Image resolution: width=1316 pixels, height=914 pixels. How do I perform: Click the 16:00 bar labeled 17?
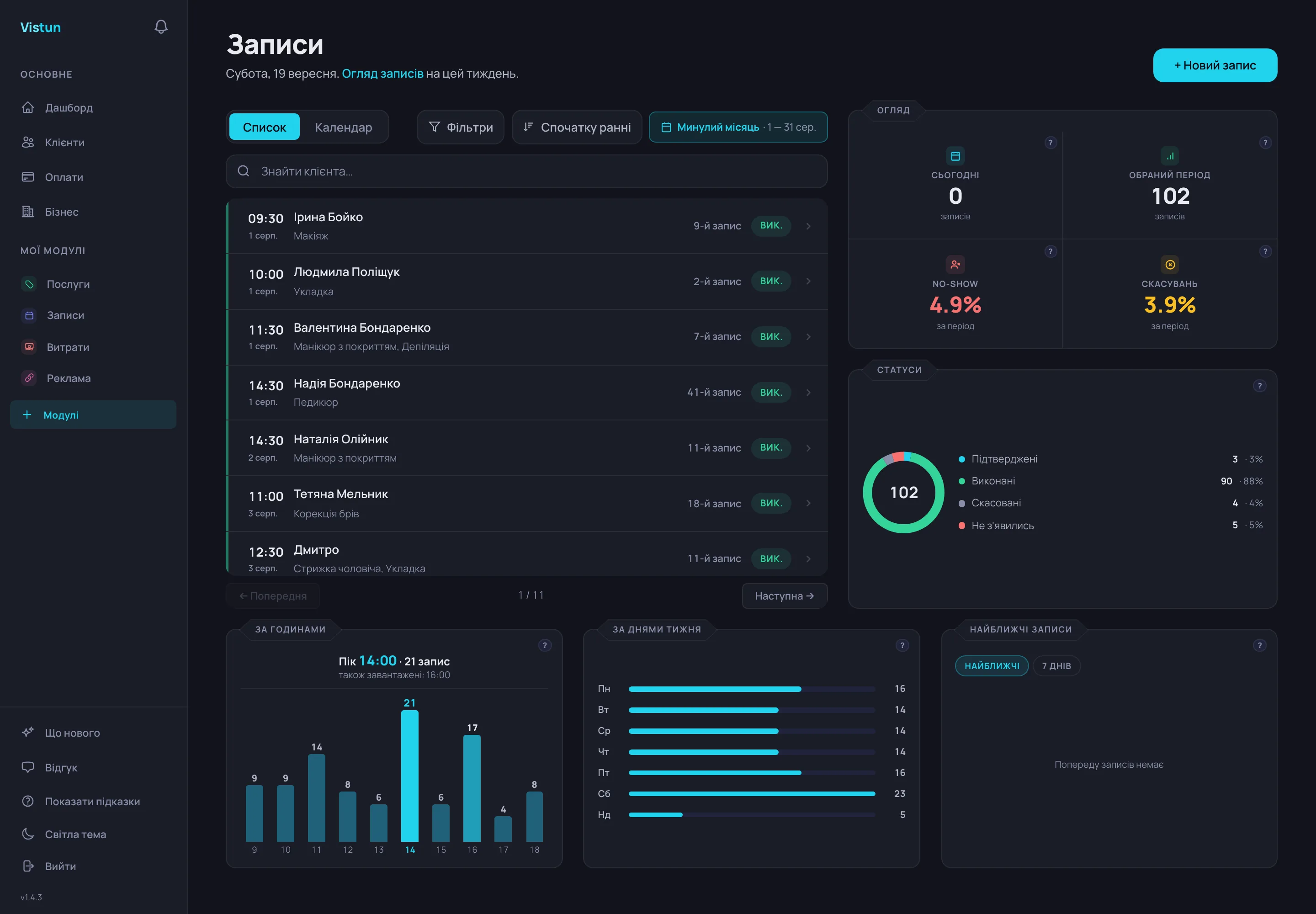pos(472,788)
